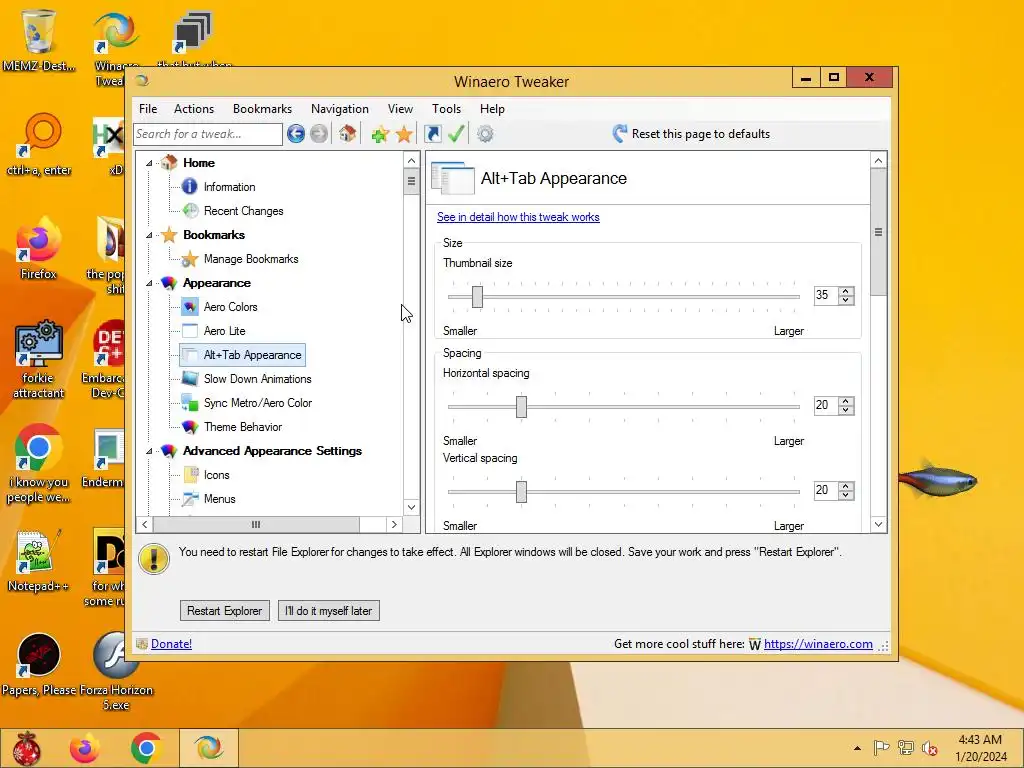Select Manage Bookmarks tree item

pyautogui.click(x=251, y=259)
